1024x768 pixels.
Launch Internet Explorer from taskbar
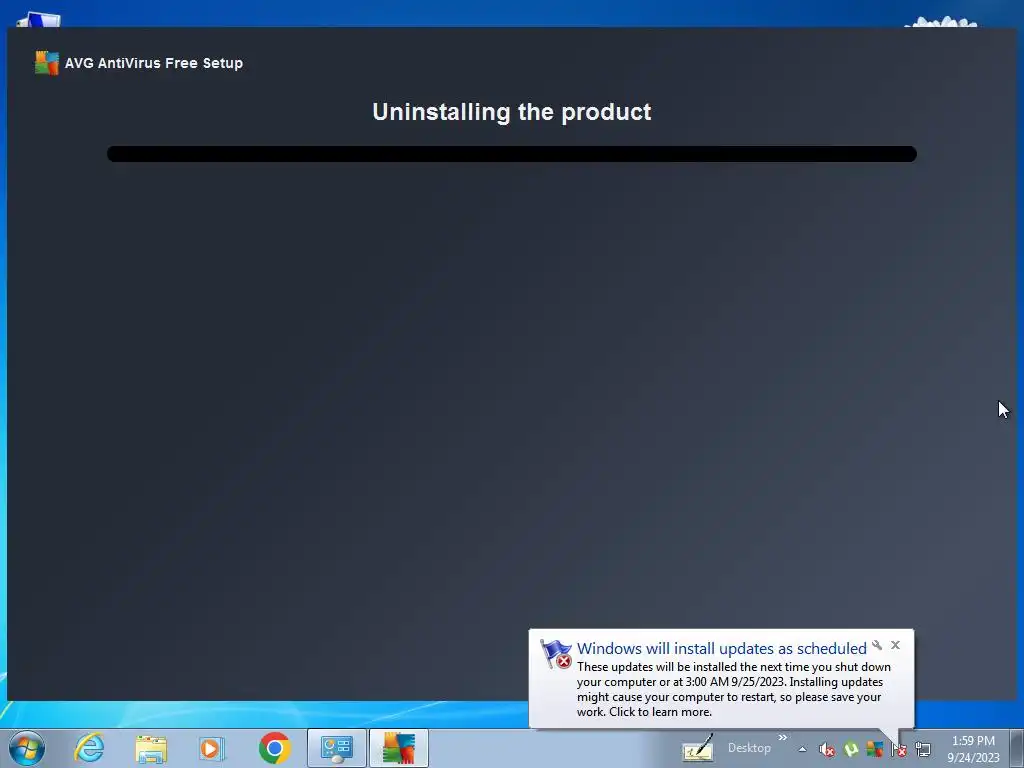click(x=89, y=748)
